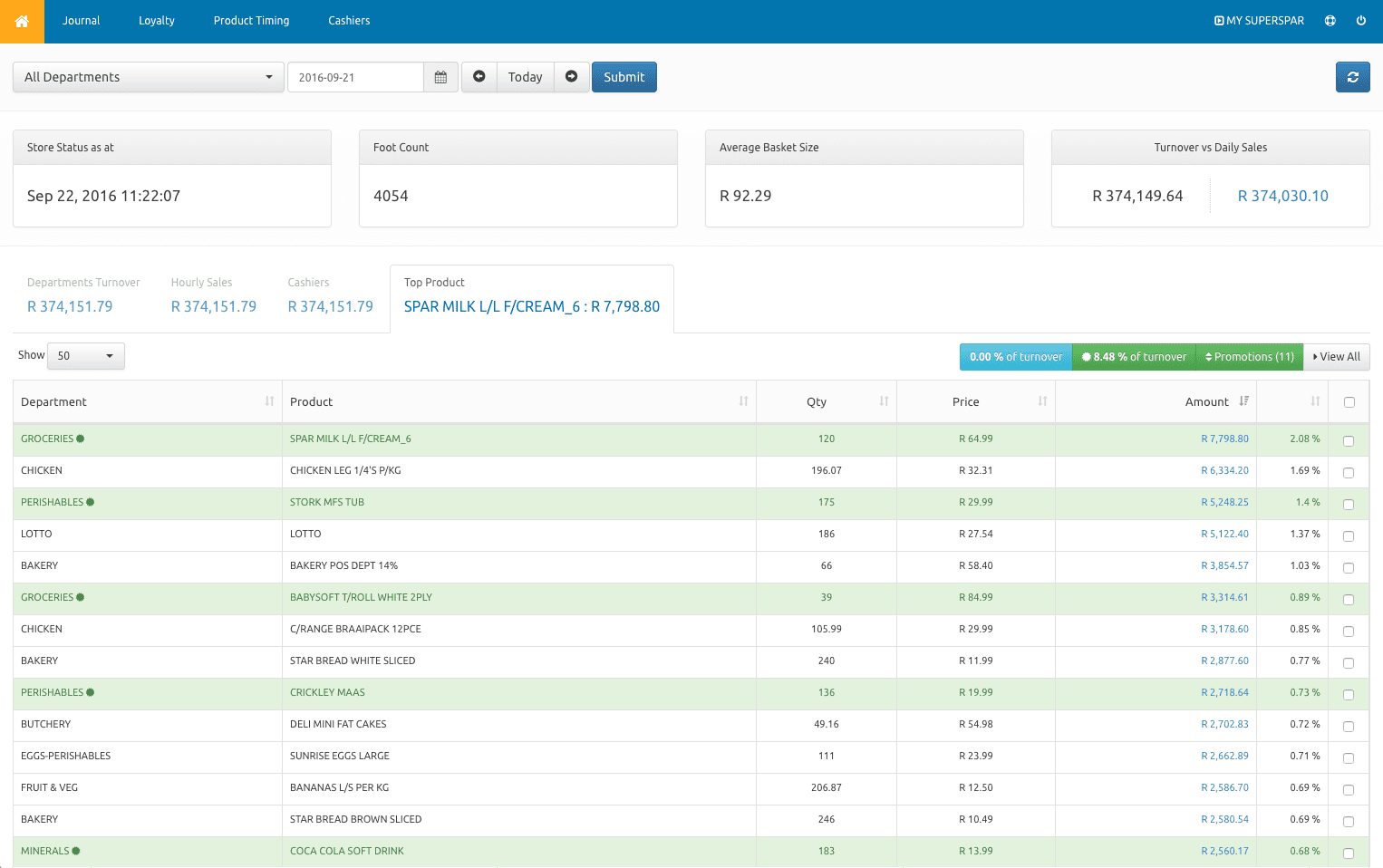Switch to Hourly Sales tab
This screenshot has width=1383, height=868.
coord(214,296)
